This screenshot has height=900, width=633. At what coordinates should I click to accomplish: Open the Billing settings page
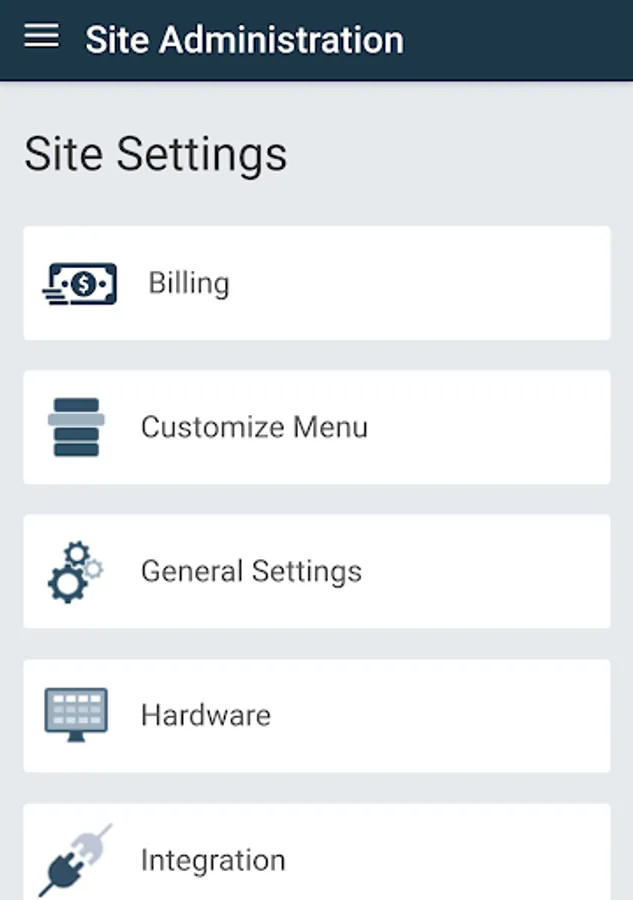[x=316, y=283]
